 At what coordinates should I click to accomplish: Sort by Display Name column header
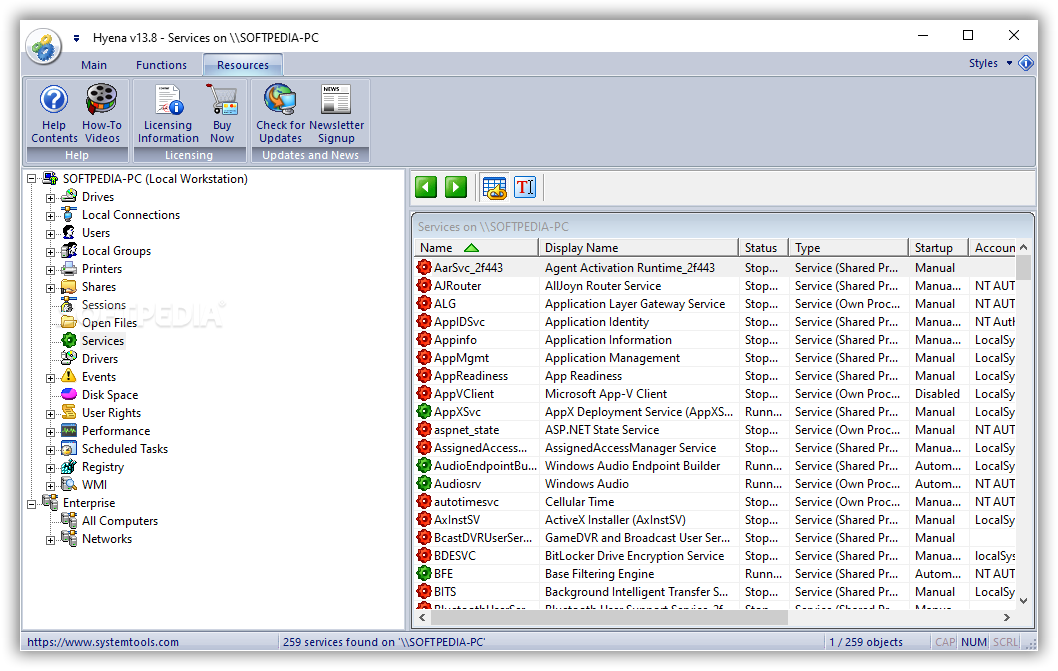(638, 248)
